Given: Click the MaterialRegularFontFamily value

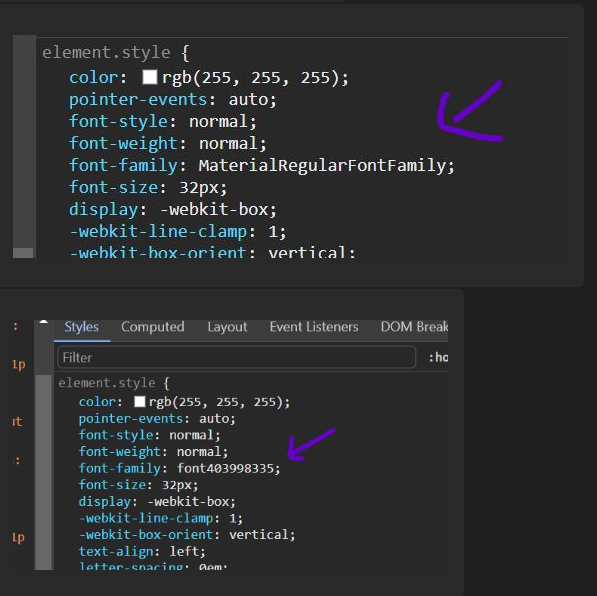Looking at the screenshot, I should click(322, 165).
